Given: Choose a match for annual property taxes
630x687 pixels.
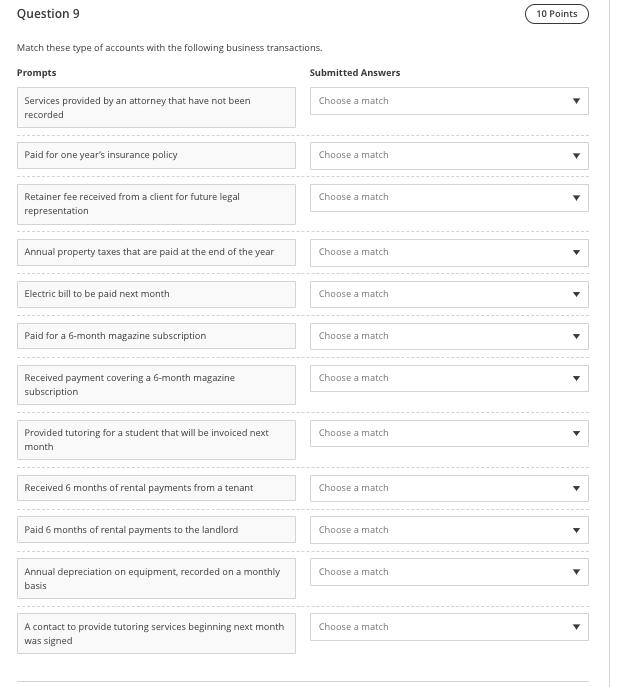Looking at the screenshot, I should (x=448, y=252).
